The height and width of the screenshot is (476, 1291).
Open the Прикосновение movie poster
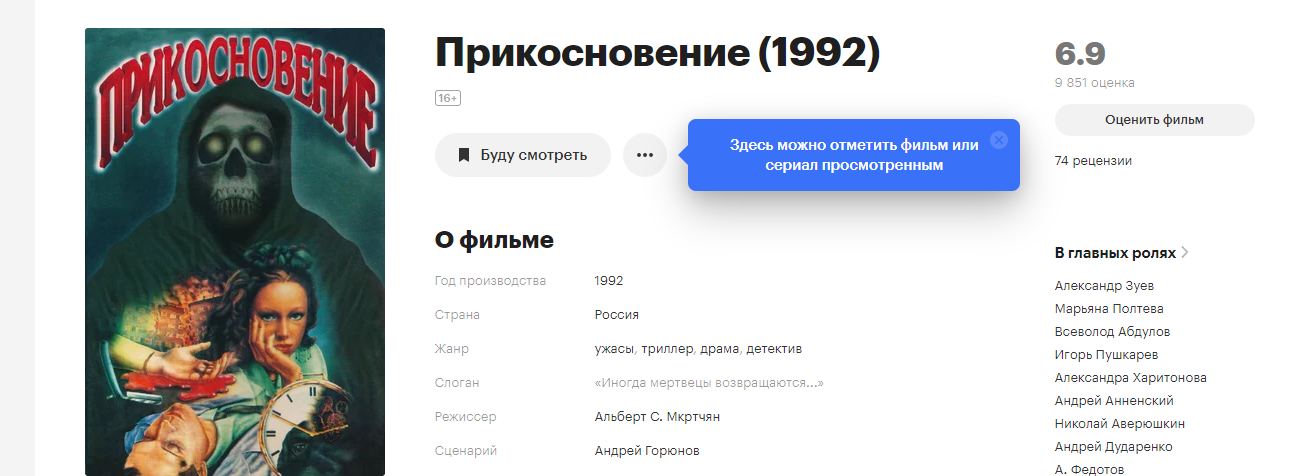(235, 252)
